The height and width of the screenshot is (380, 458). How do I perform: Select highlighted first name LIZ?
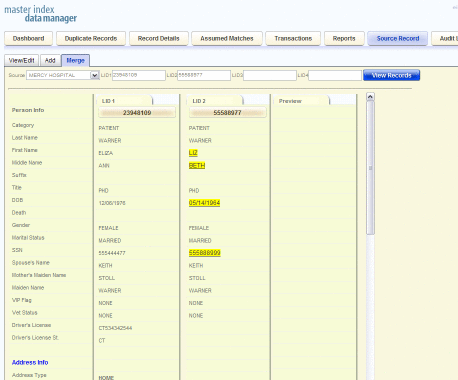coord(193,153)
